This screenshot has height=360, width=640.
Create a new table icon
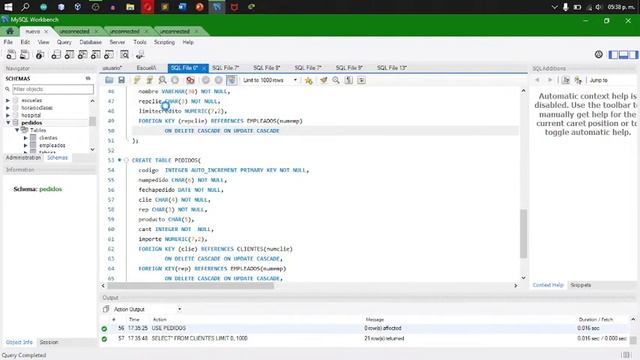click(69, 55)
